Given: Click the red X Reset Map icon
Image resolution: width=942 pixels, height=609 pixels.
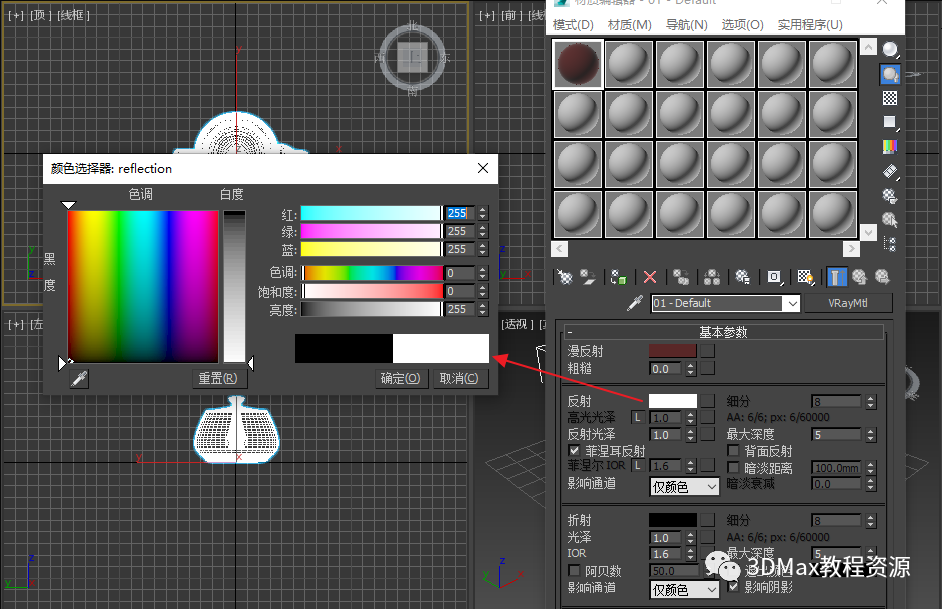Looking at the screenshot, I should (x=650, y=277).
